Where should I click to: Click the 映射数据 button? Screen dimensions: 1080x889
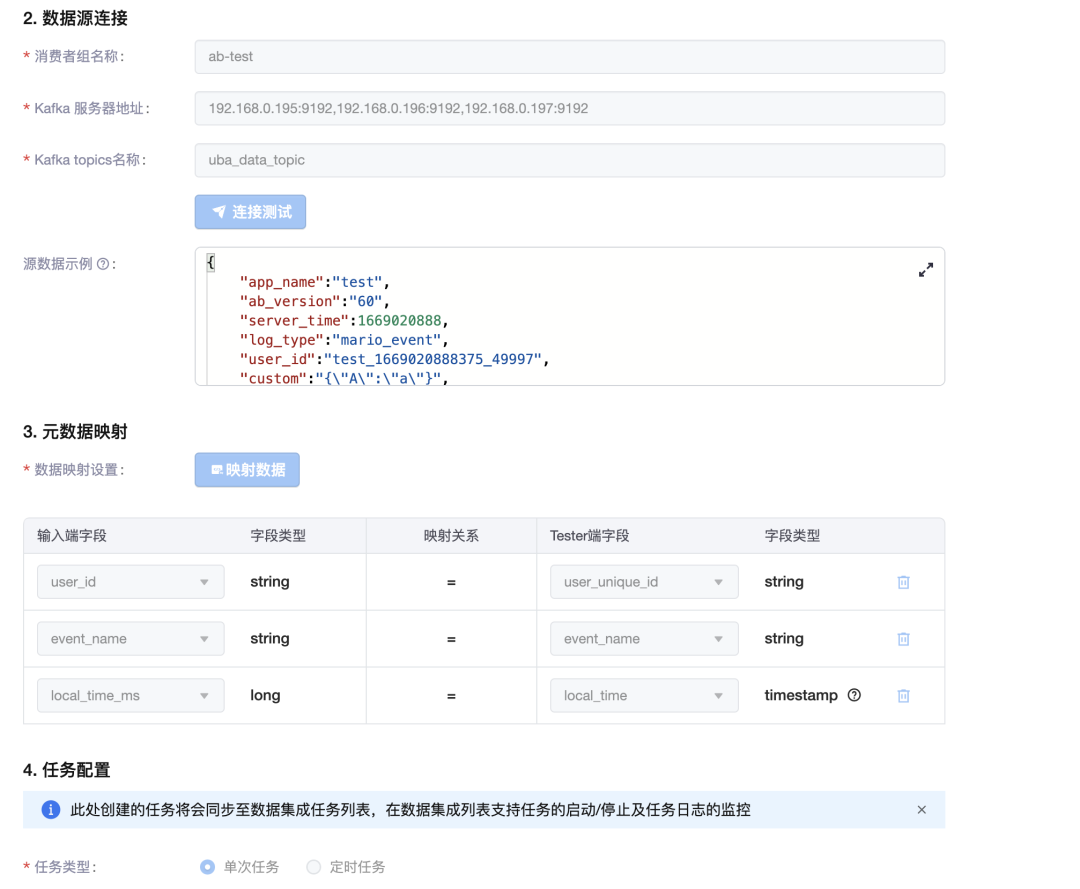247,470
